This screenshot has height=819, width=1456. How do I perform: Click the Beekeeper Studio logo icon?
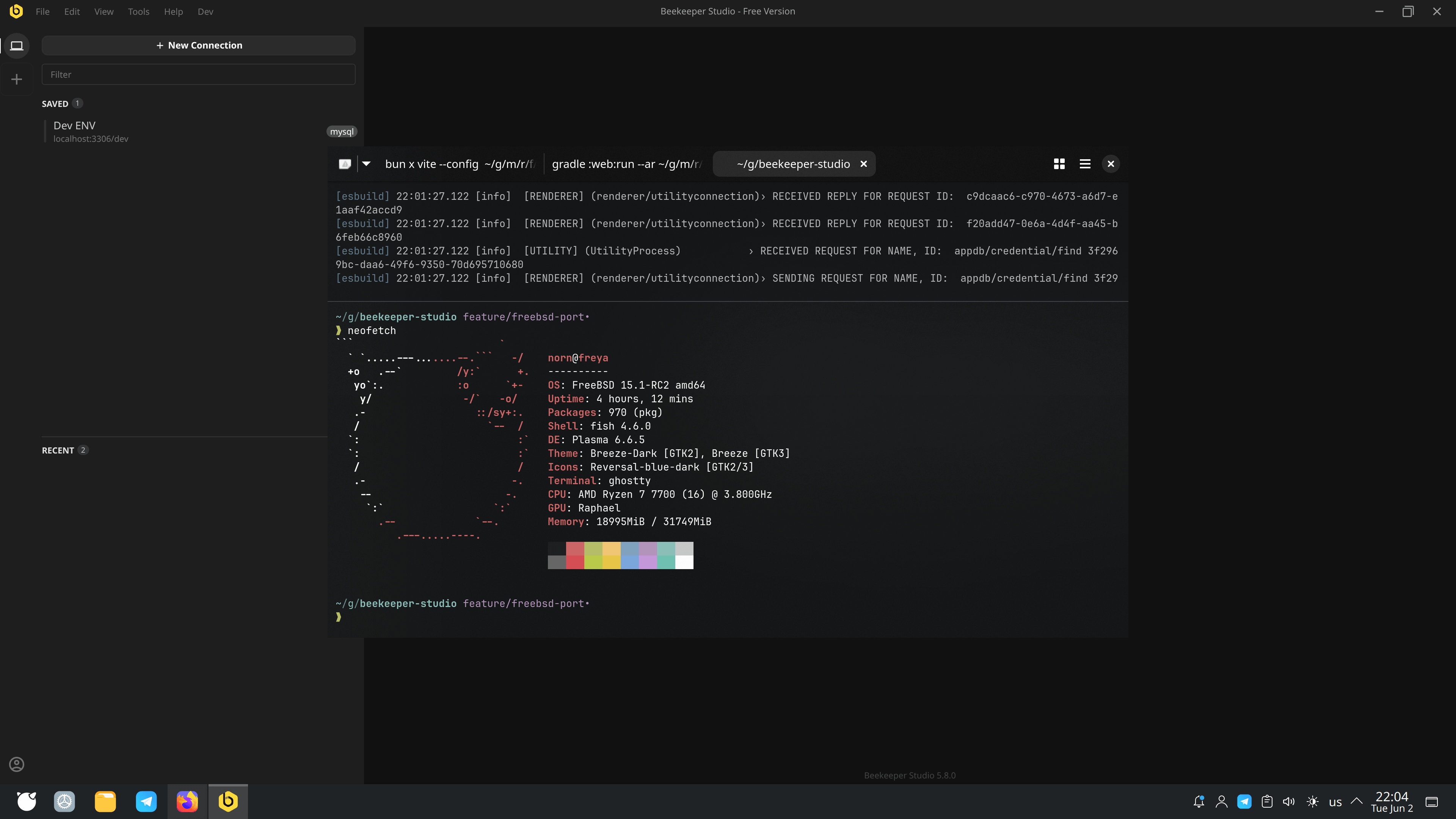tap(16, 11)
